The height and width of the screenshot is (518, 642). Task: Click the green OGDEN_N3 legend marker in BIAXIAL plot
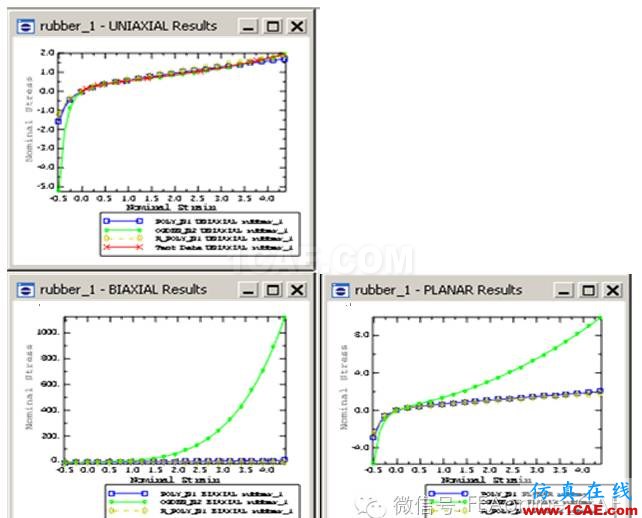[128, 502]
